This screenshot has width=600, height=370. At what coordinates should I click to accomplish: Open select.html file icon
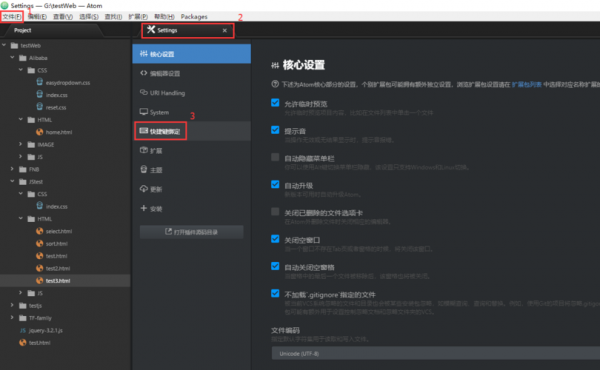(39, 231)
